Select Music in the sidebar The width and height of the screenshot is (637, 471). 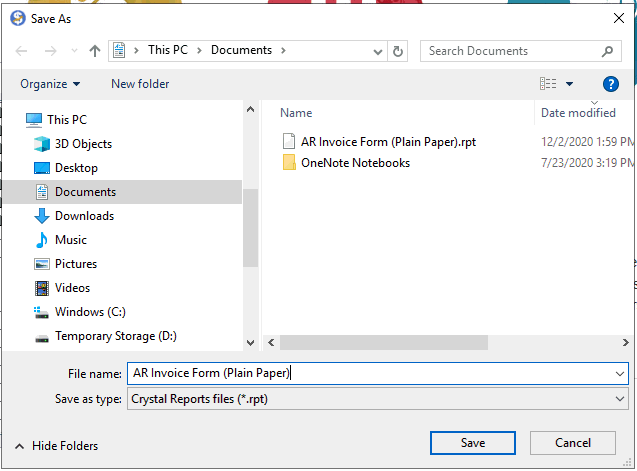[70, 240]
